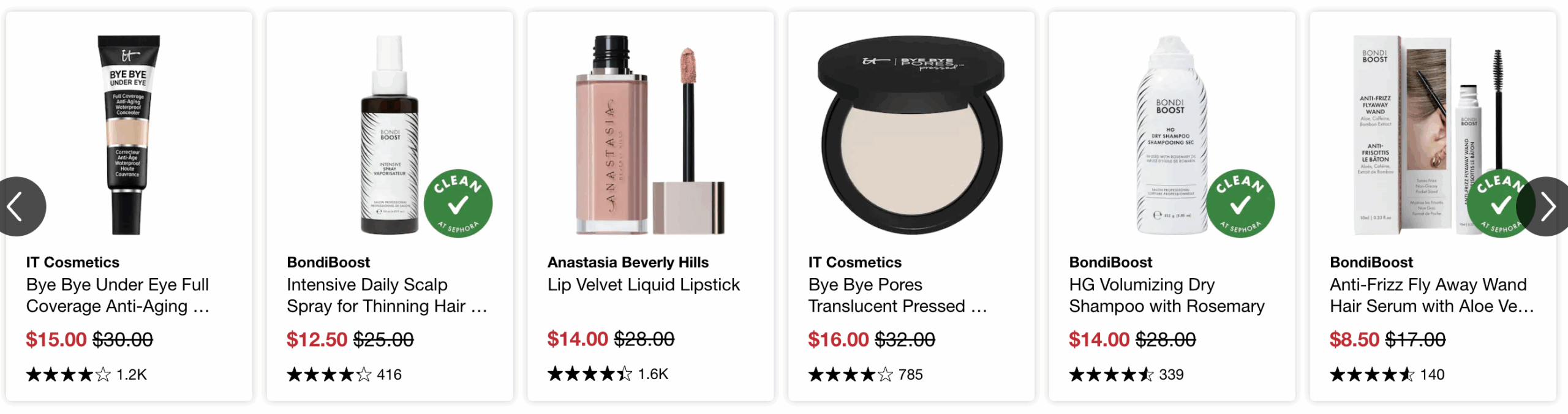1568x414 pixels.
Task: Click the $8.50 sale price
Action: pyautogui.click(x=1354, y=339)
